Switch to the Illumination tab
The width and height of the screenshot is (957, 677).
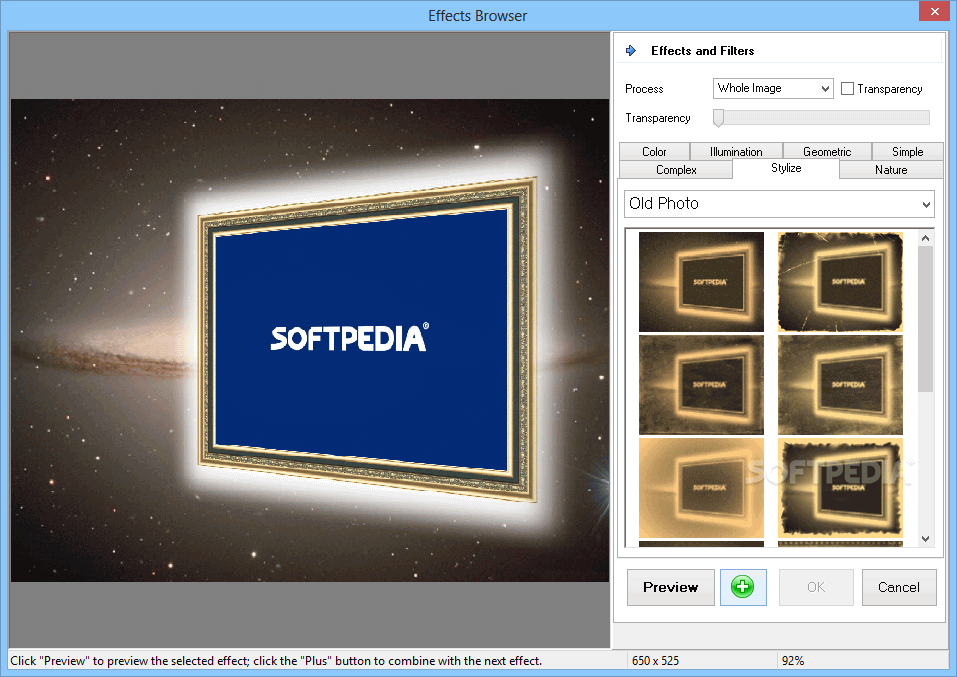click(x=736, y=151)
